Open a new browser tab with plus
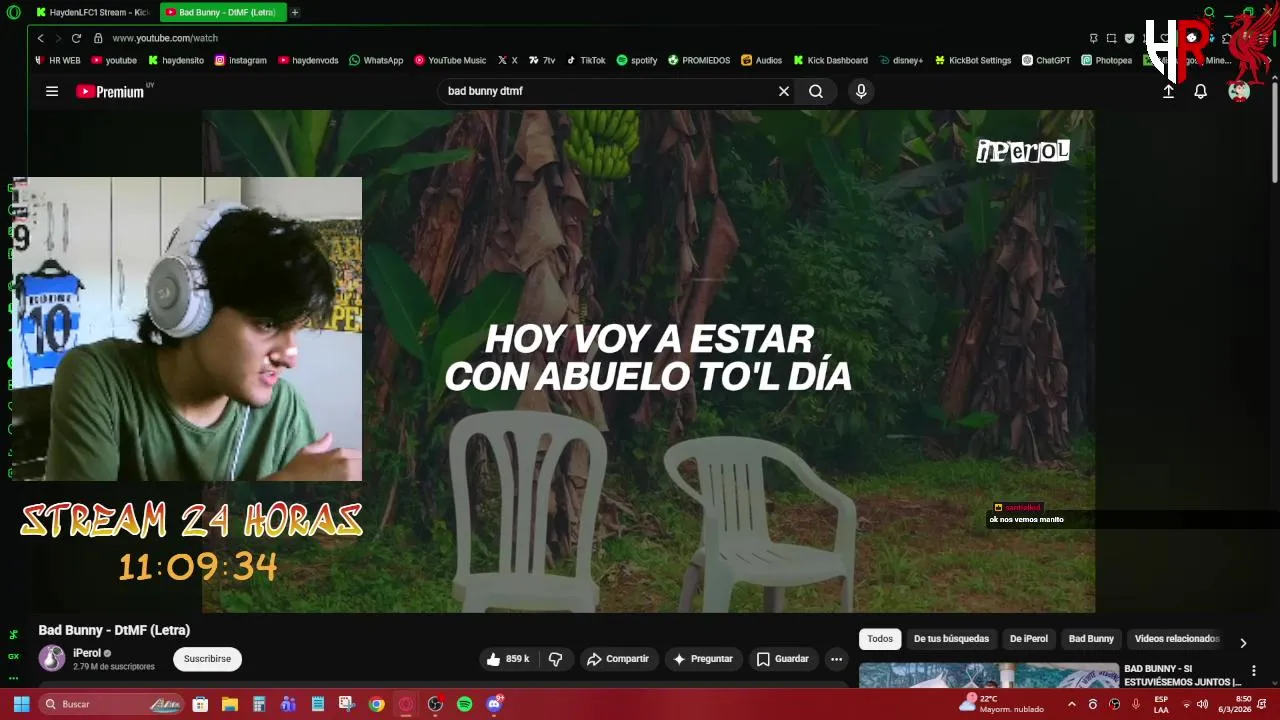 tap(295, 12)
